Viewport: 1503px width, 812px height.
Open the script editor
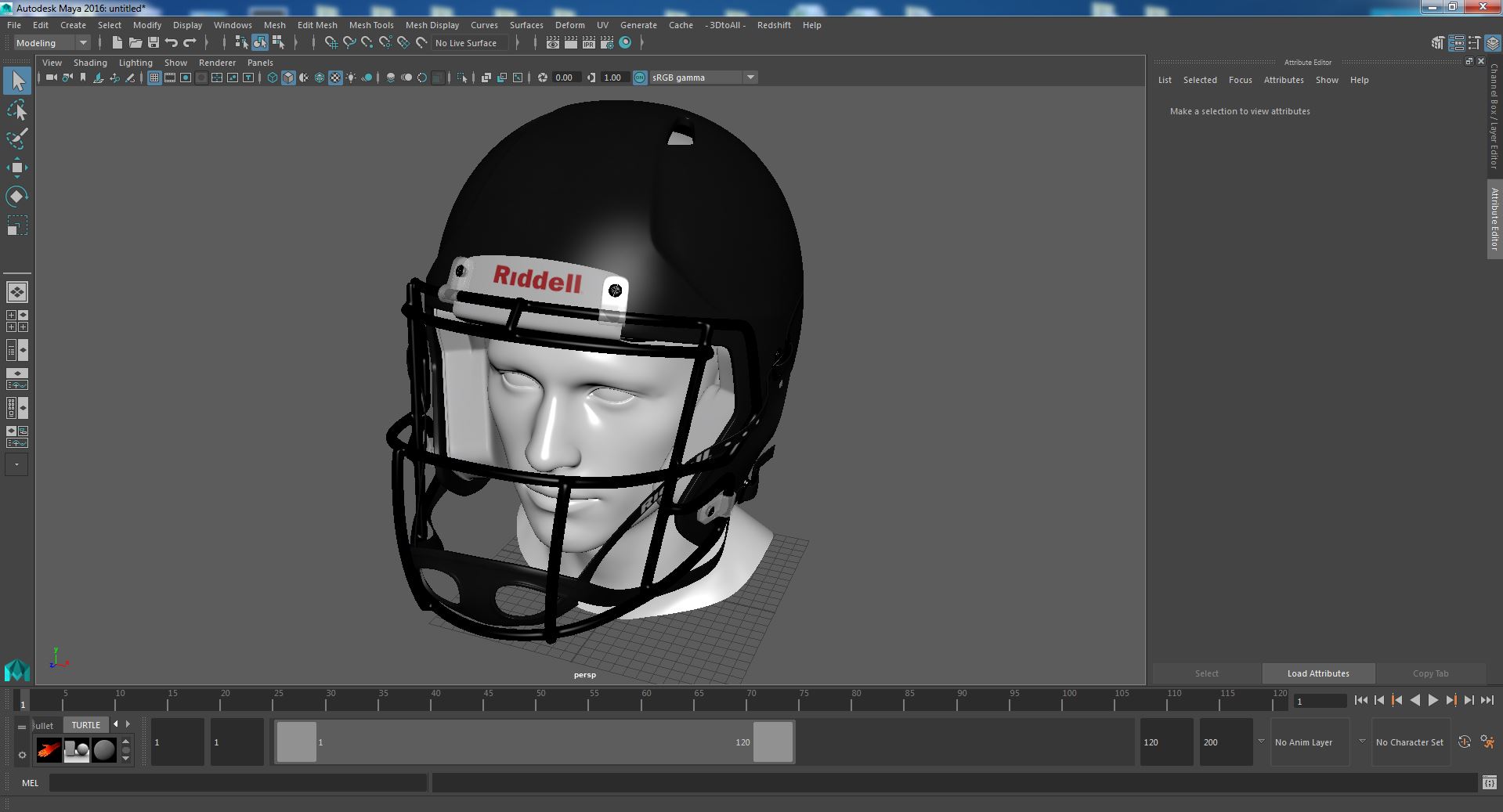pyautogui.click(x=1489, y=782)
